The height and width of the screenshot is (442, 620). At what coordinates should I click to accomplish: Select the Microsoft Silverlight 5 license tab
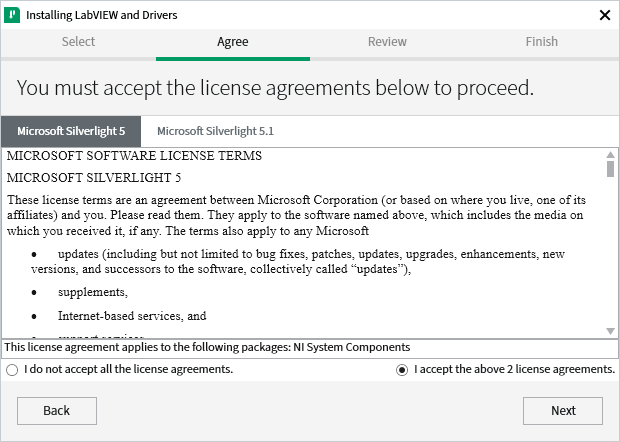(71, 131)
